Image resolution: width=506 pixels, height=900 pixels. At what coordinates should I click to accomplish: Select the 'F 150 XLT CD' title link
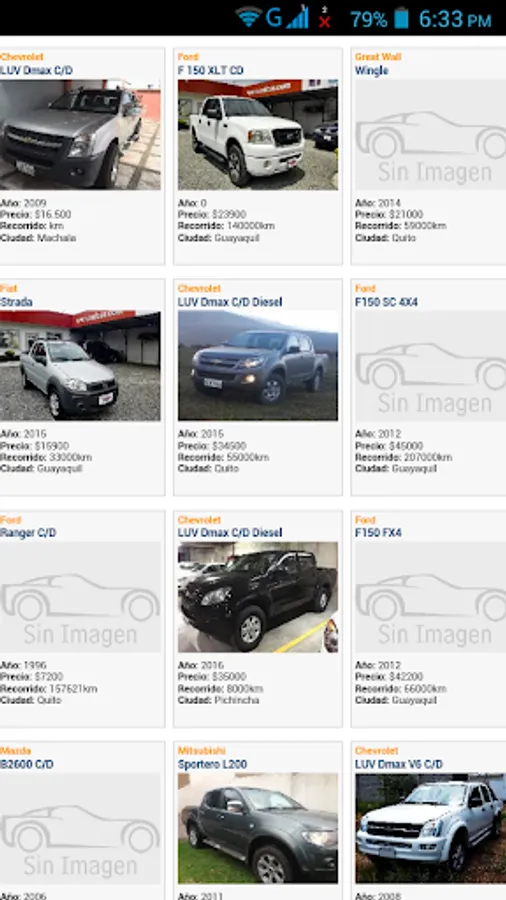click(211, 71)
